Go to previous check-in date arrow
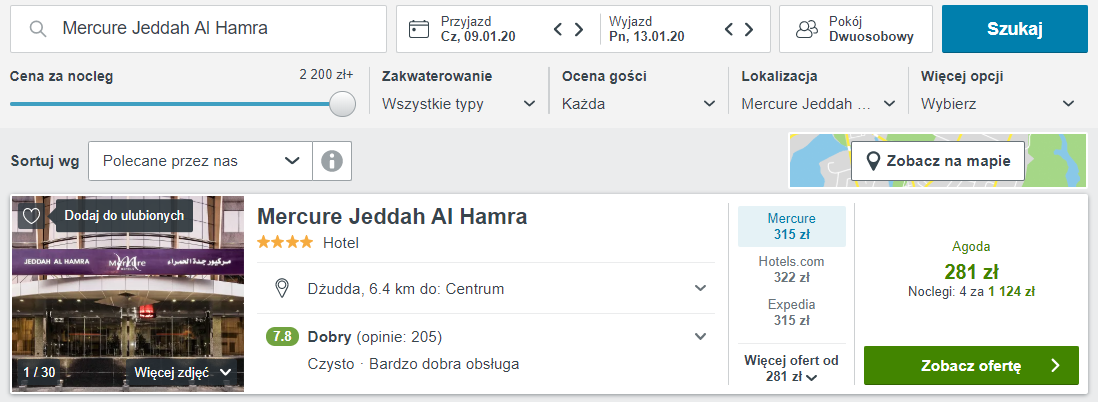This screenshot has width=1098, height=402. 559,29
